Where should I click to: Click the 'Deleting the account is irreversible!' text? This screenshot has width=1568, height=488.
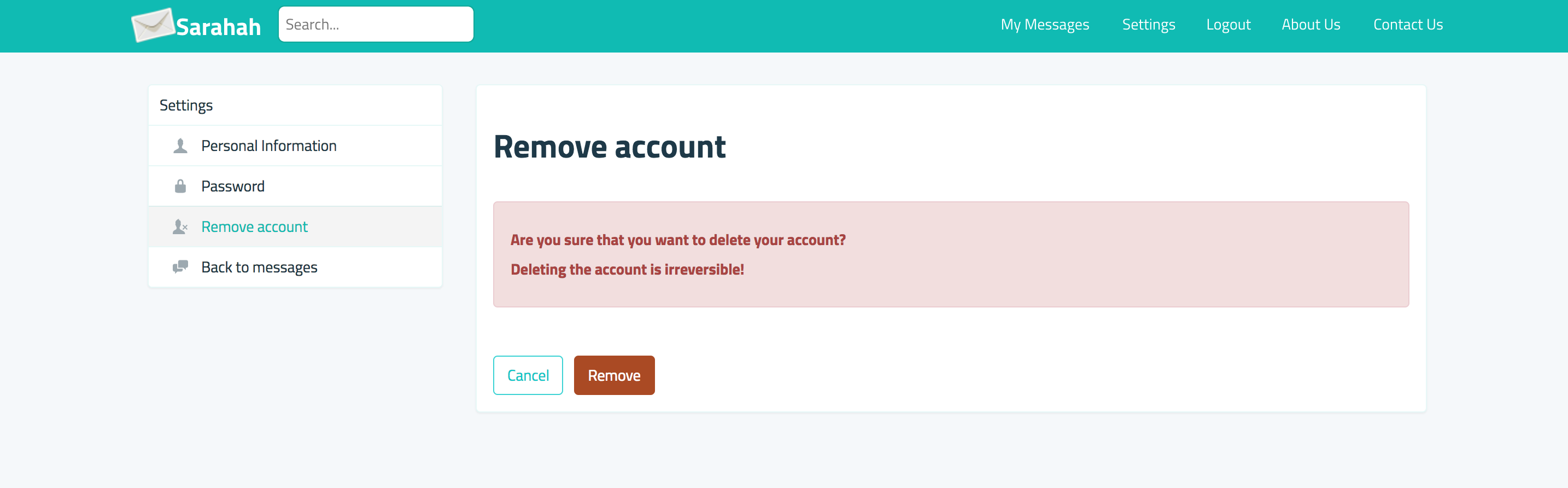coord(627,269)
